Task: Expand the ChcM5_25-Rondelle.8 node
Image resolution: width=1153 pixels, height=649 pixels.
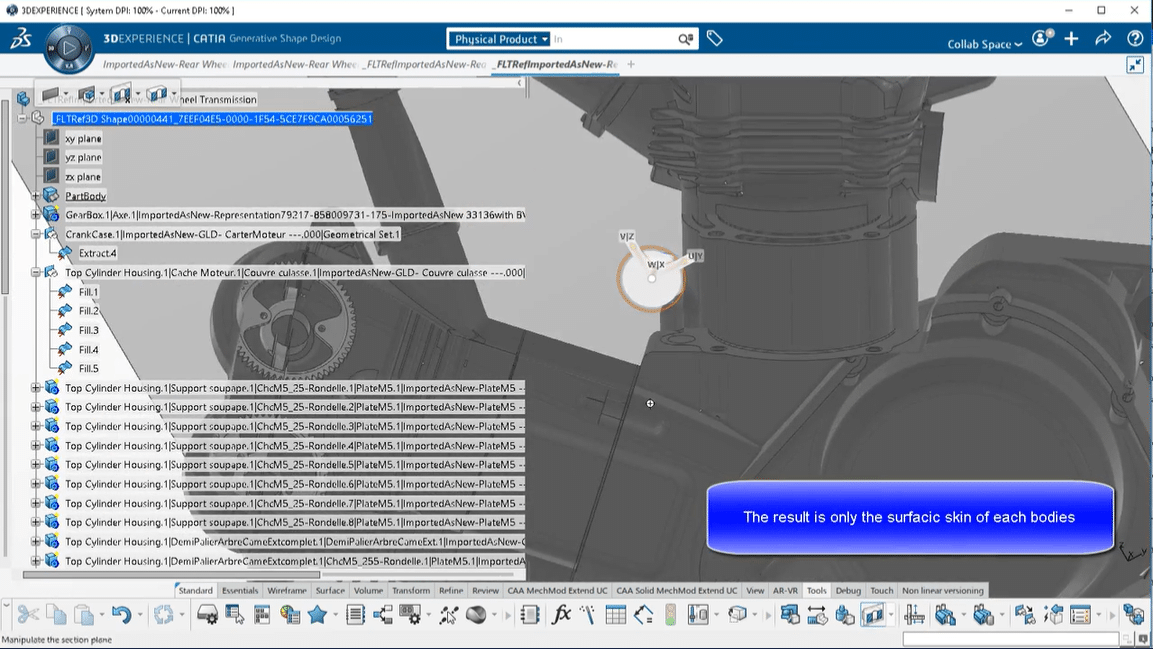Action: click(x=35, y=522)
